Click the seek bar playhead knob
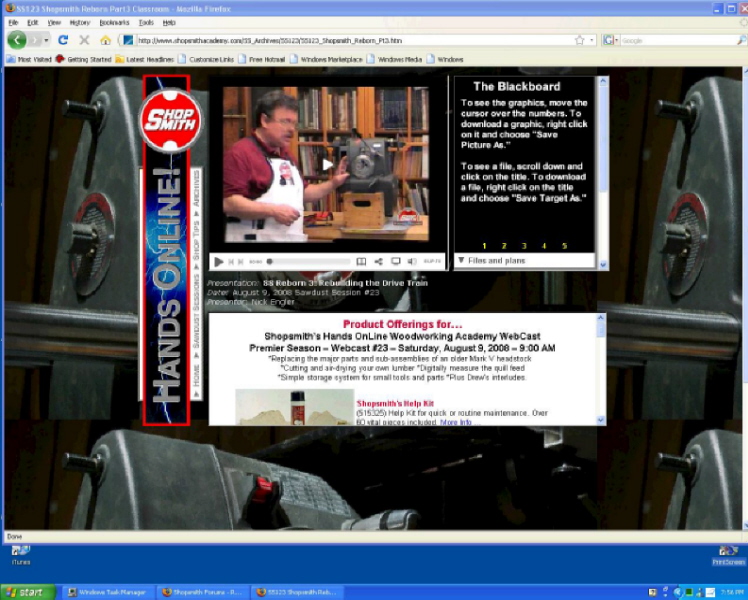Screen dimensions: 748x600 270,261
